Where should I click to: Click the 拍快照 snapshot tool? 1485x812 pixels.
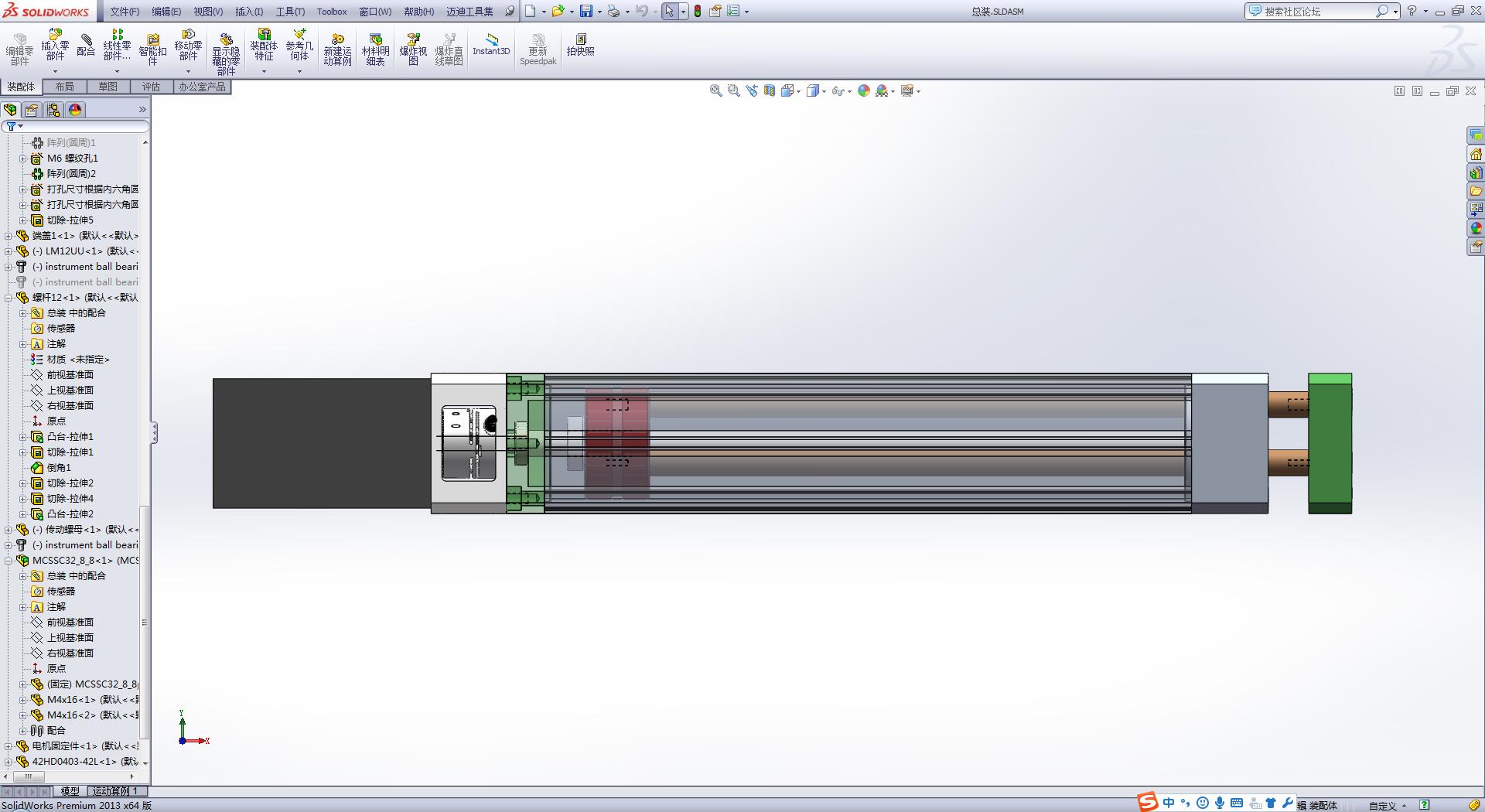(580, 45)
